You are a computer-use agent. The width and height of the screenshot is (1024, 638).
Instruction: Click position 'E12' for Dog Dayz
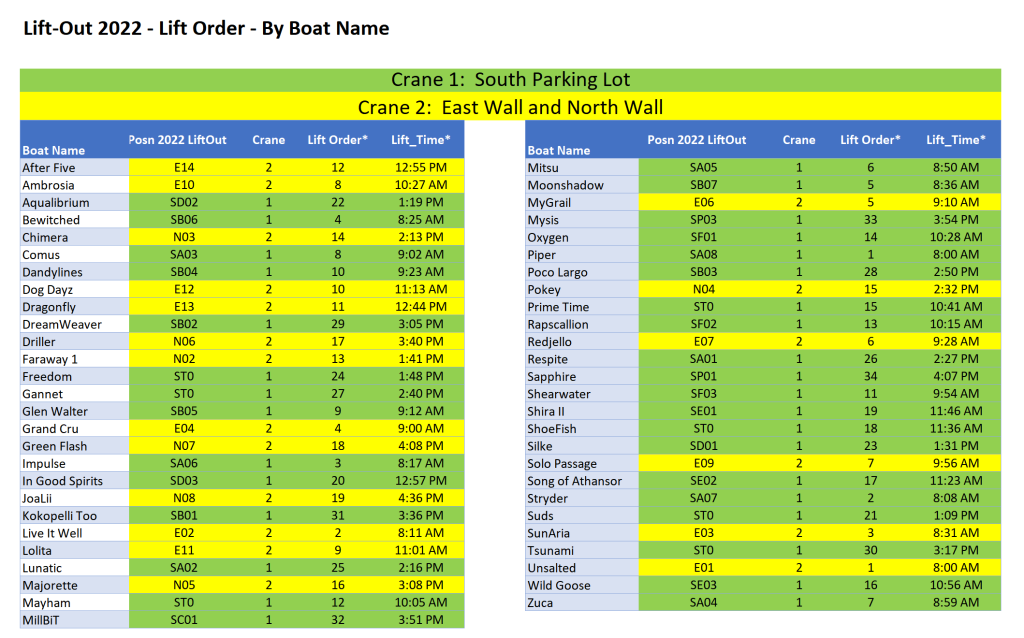[184, 290]
